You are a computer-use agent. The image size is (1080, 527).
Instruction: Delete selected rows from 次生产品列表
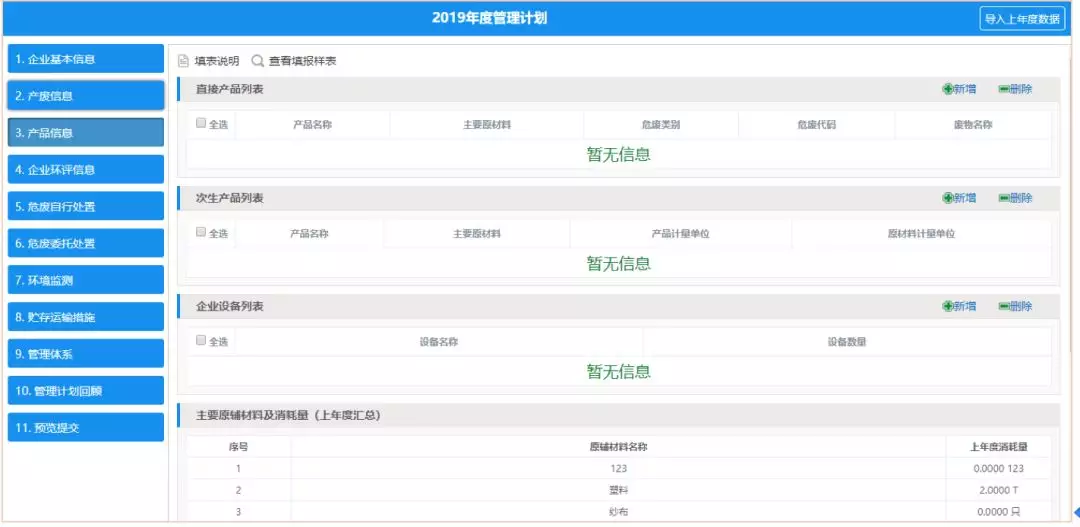pos(1015,198)
